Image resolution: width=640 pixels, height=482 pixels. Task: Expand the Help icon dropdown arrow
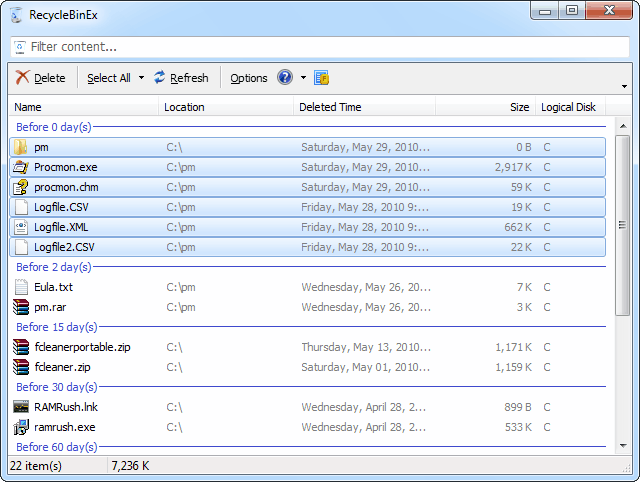click(303, 78)
